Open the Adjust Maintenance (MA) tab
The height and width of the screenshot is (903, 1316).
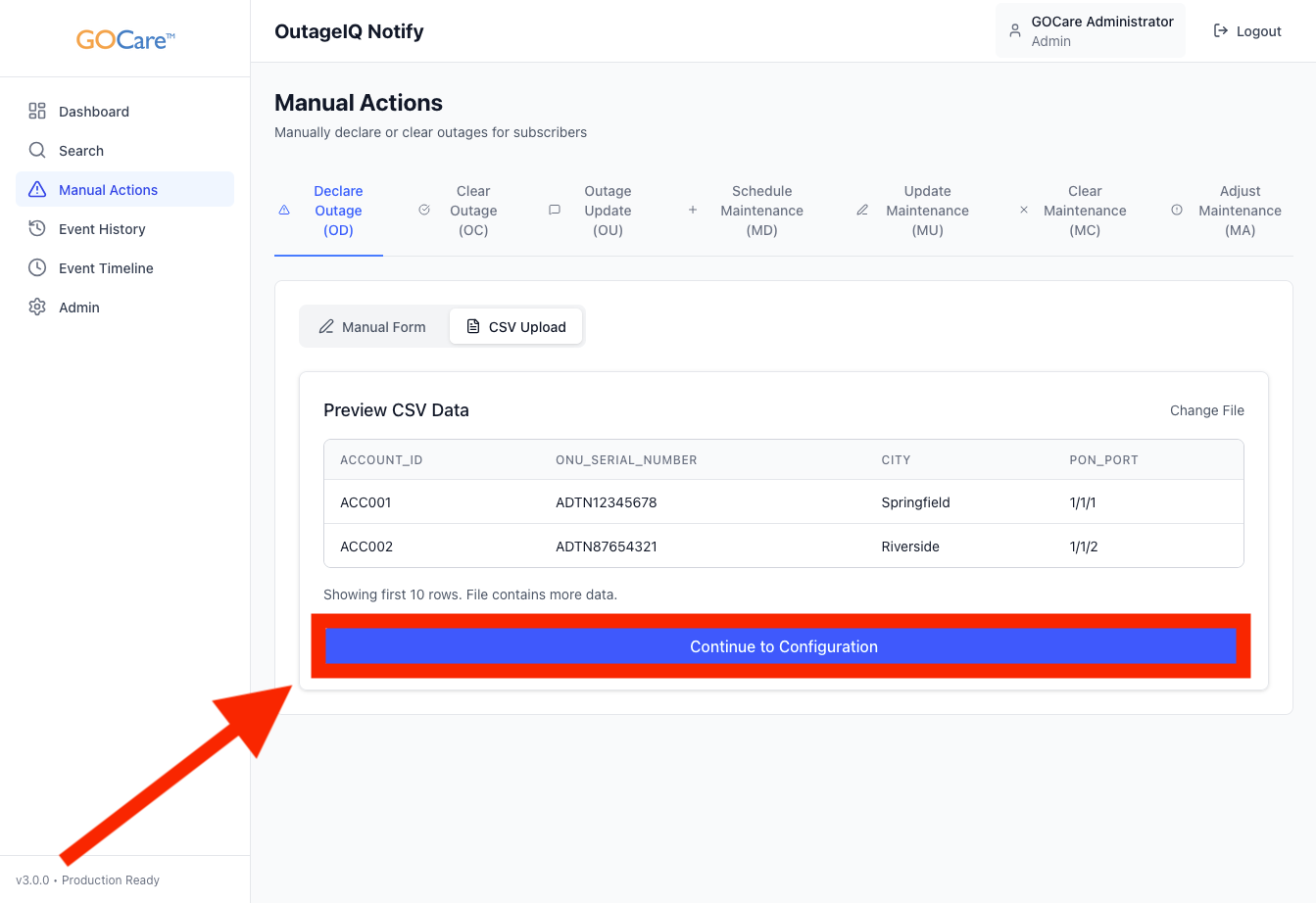coord(1240,211)
